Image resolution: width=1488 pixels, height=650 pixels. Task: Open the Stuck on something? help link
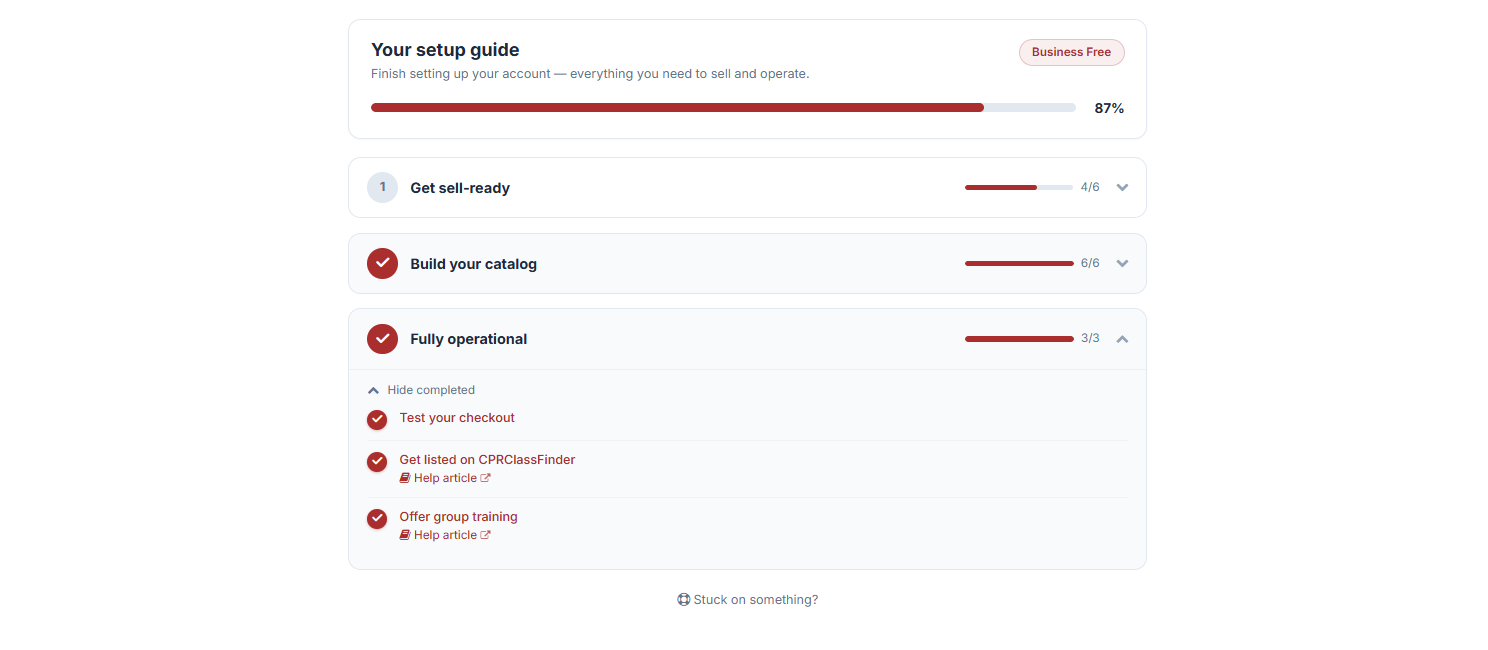pyautogui.click(x=747, y=600)
